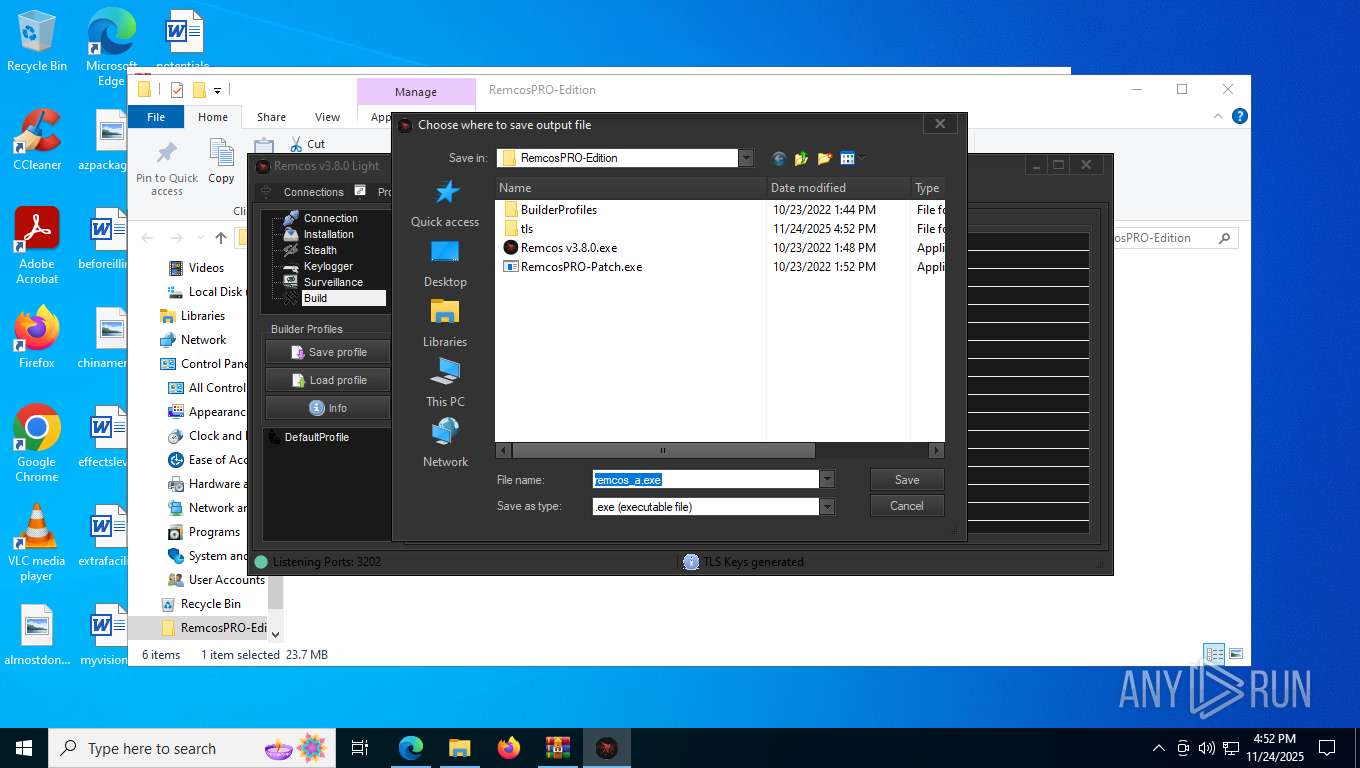The height and width of the screenshot is (768, 1360).
Task: Open the Recycle Bin desktop icon
Action: coord(37,40)
